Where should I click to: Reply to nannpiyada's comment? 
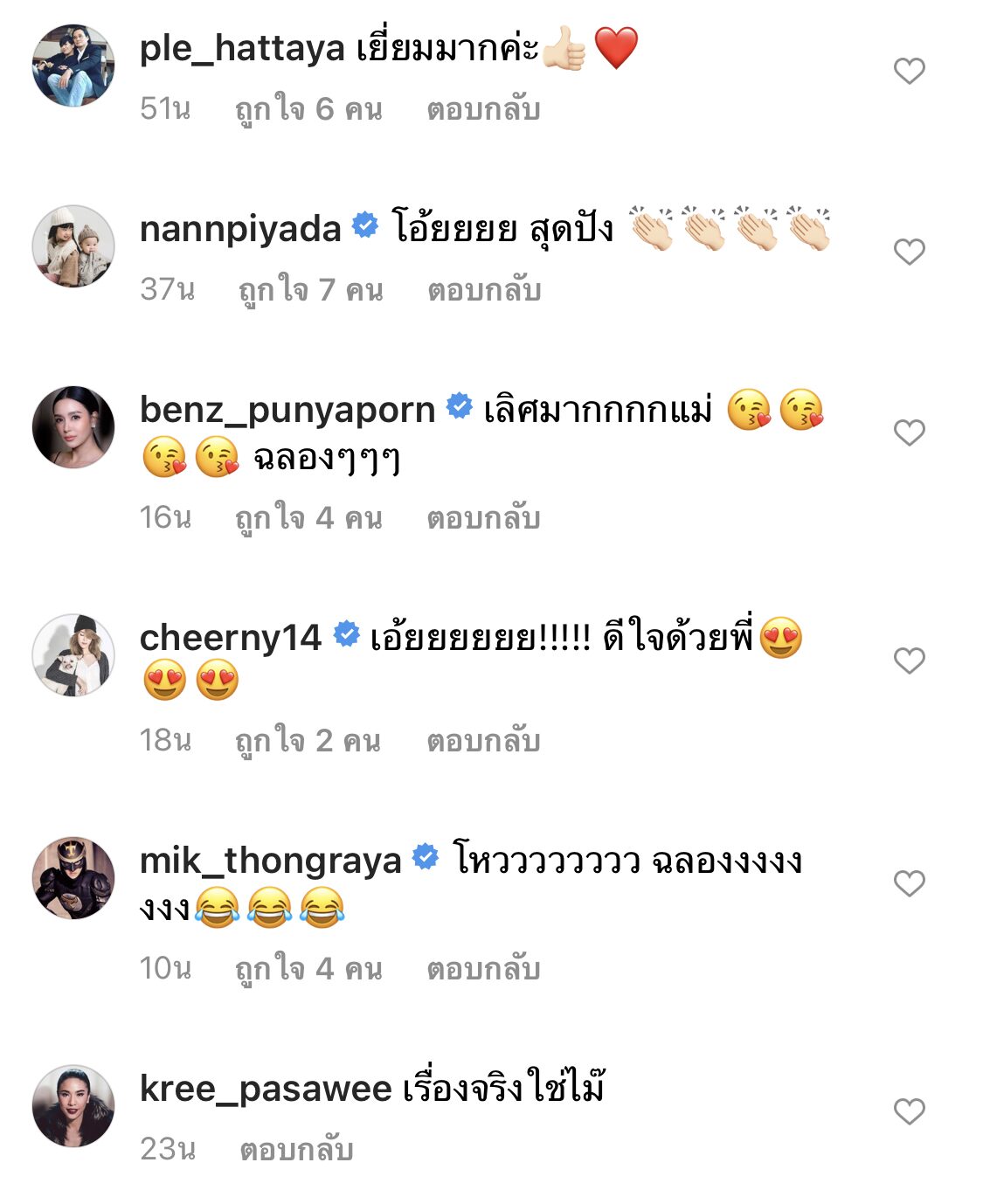(484, 290)
